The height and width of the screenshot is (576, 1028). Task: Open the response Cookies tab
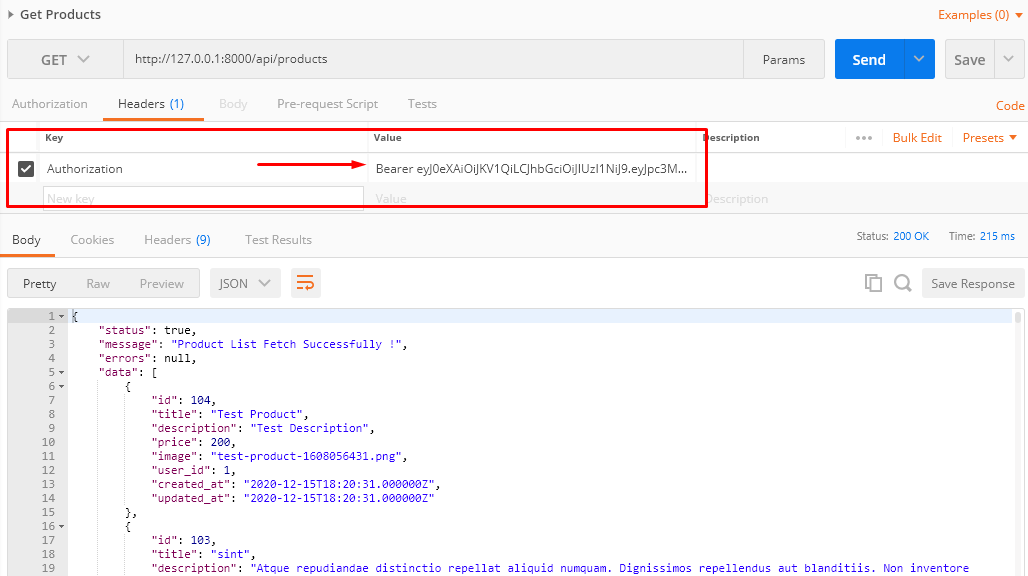[92, 240]
